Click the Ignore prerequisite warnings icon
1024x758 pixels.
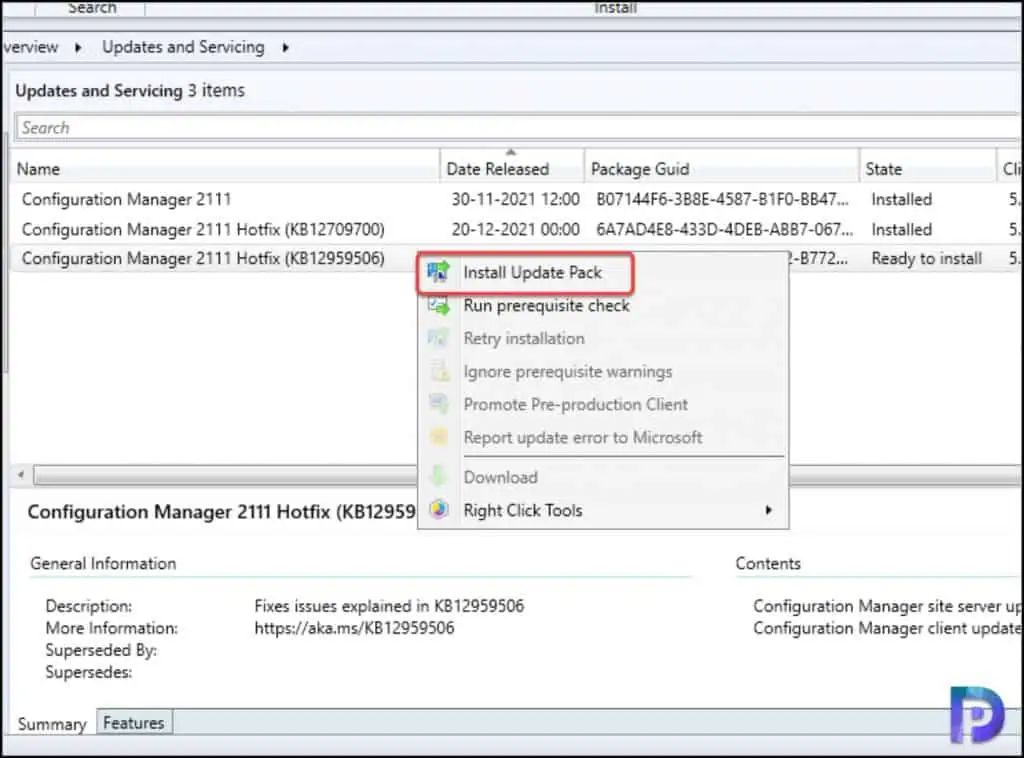click(x=440, y=371)
